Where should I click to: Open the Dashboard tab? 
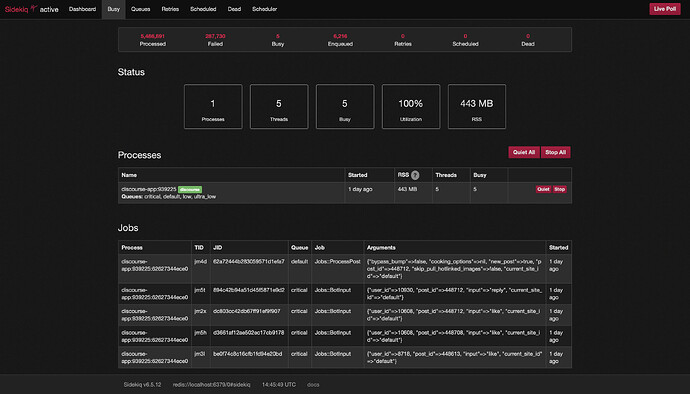click(82, 9)
